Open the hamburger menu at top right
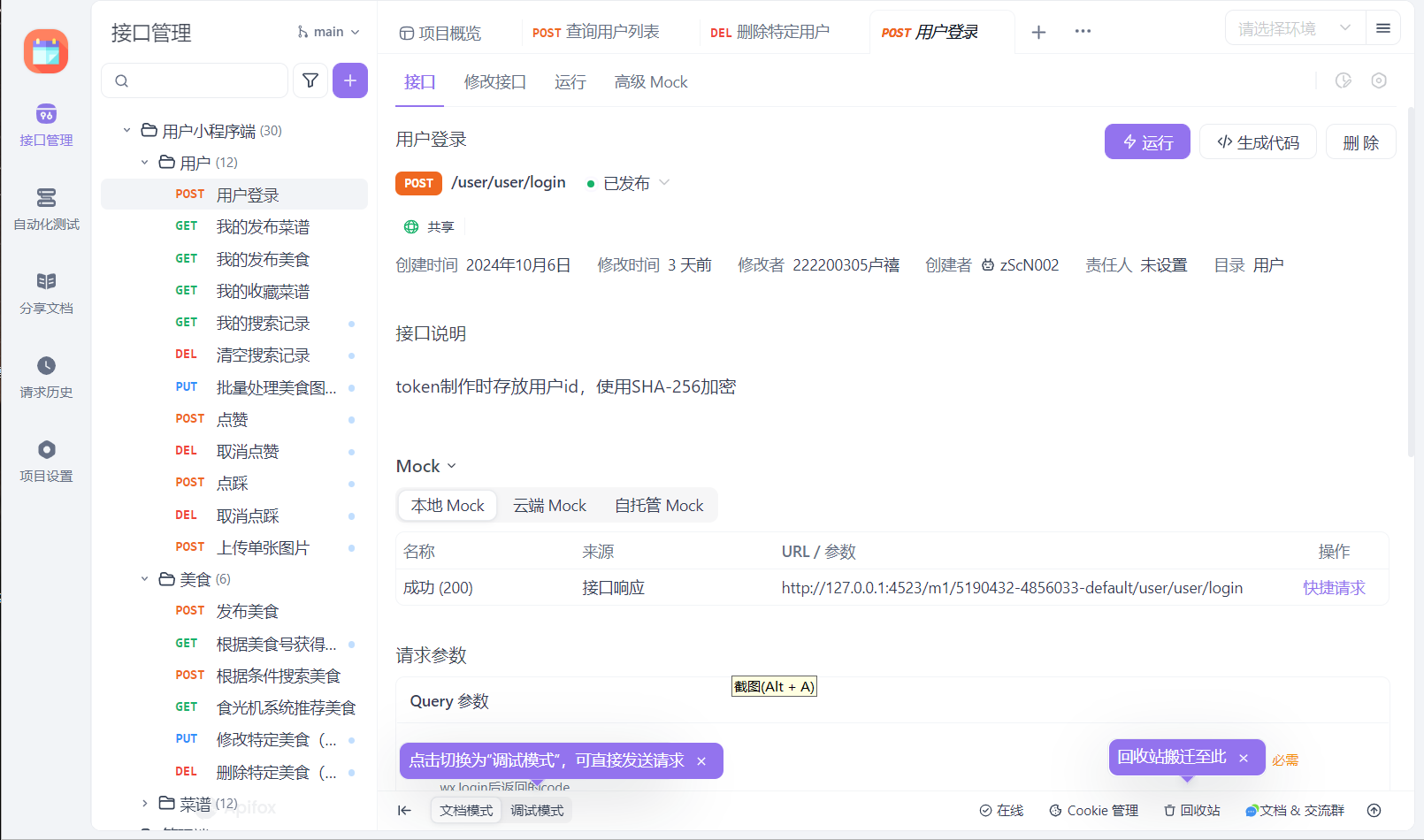The width and height of the screenshot is (1424, 840). click(x=1383, y=28)
